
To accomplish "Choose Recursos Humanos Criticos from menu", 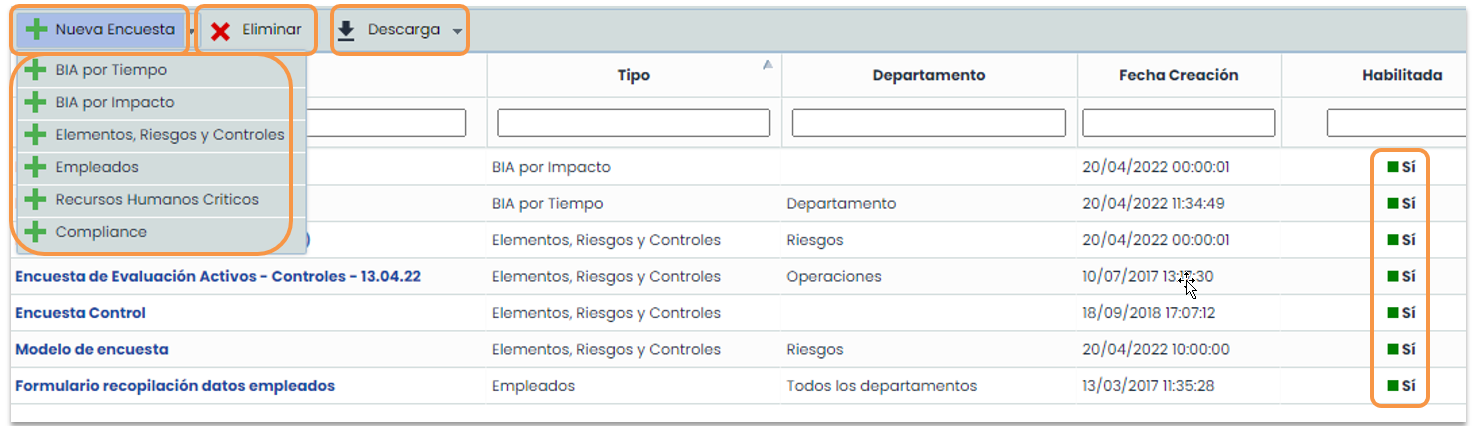I will (157, 200).
